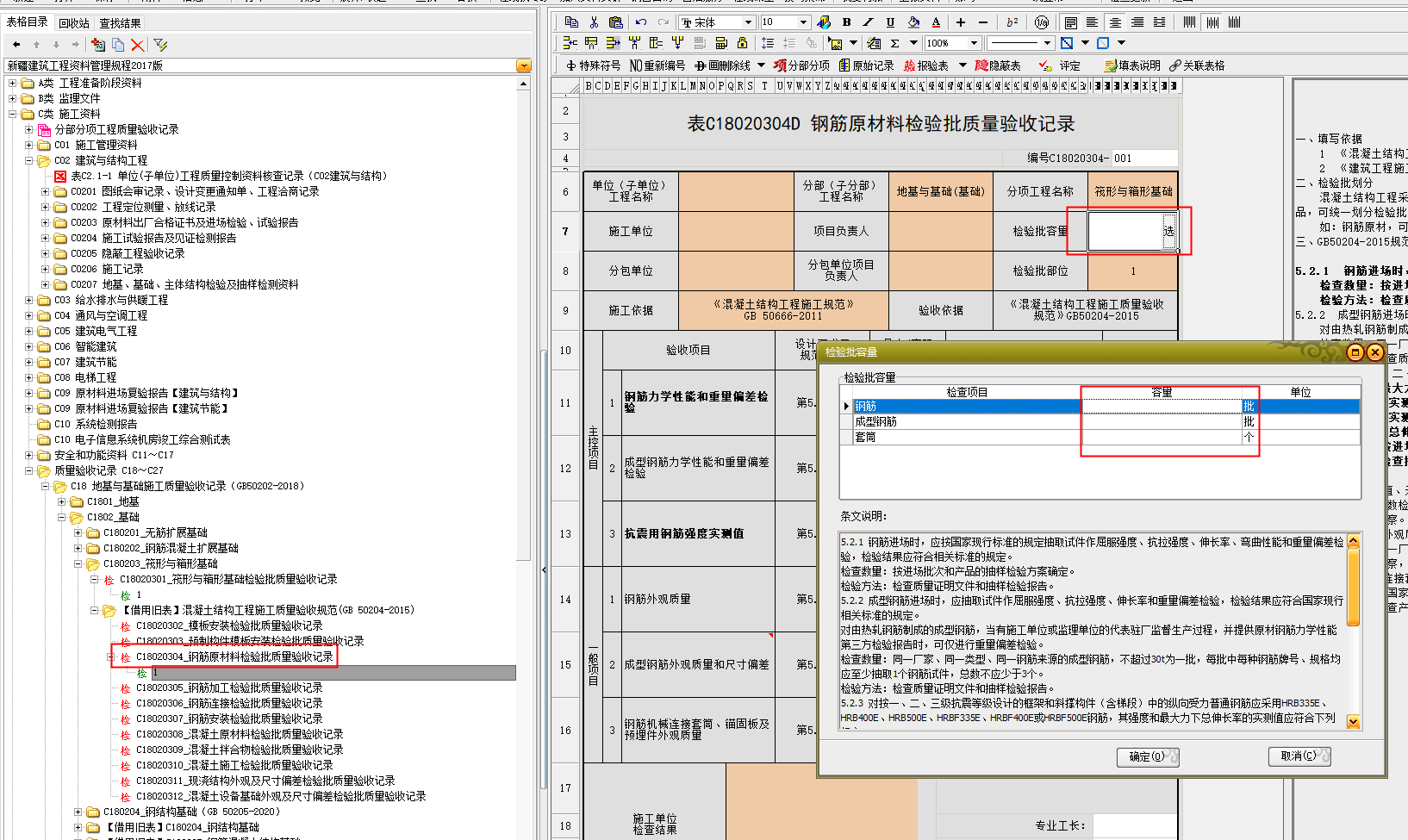This screenshot has height=840, width=1408.
Task: Expand the A类 工程准备阶段资料 node
Action: pos(12,84)
